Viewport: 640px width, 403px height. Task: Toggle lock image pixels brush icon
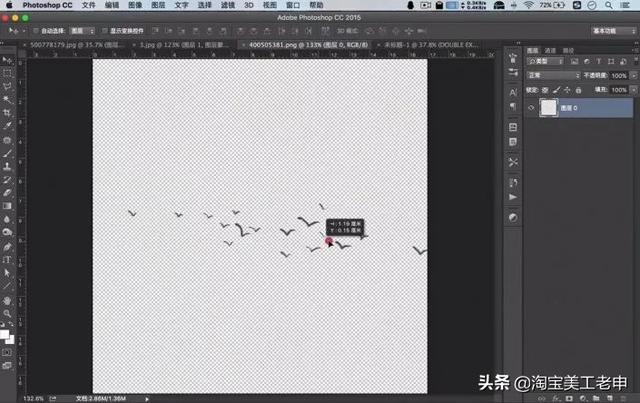point(556,90)
